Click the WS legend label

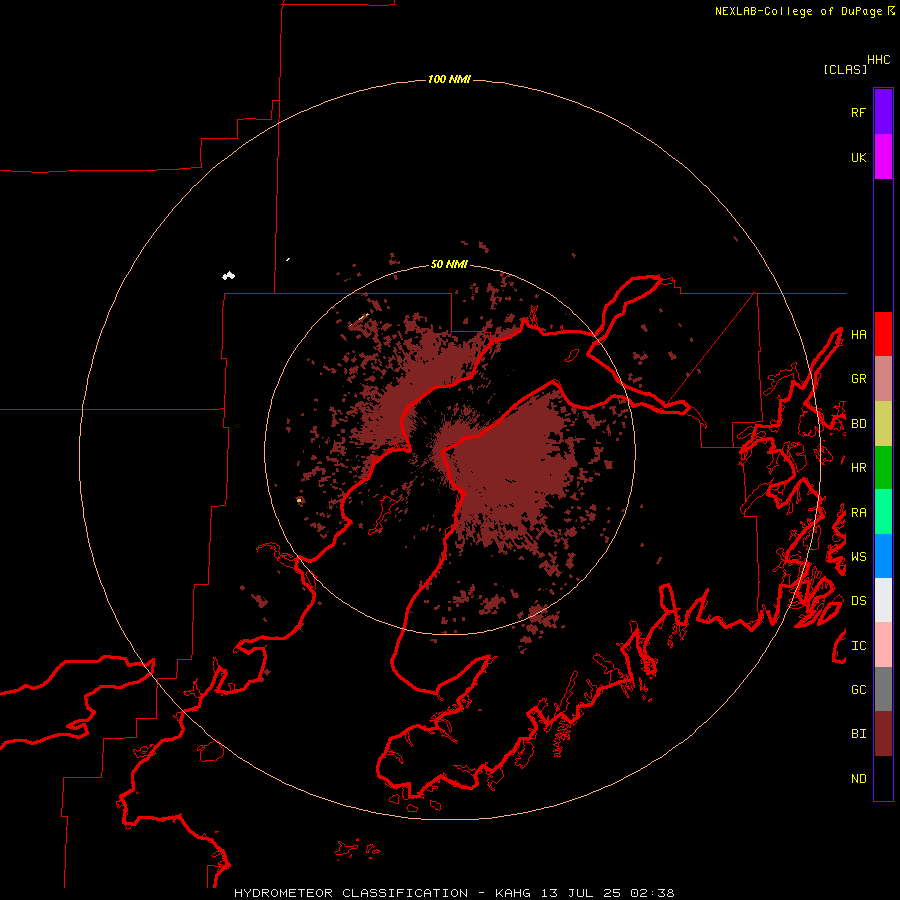tap(858, 557)
